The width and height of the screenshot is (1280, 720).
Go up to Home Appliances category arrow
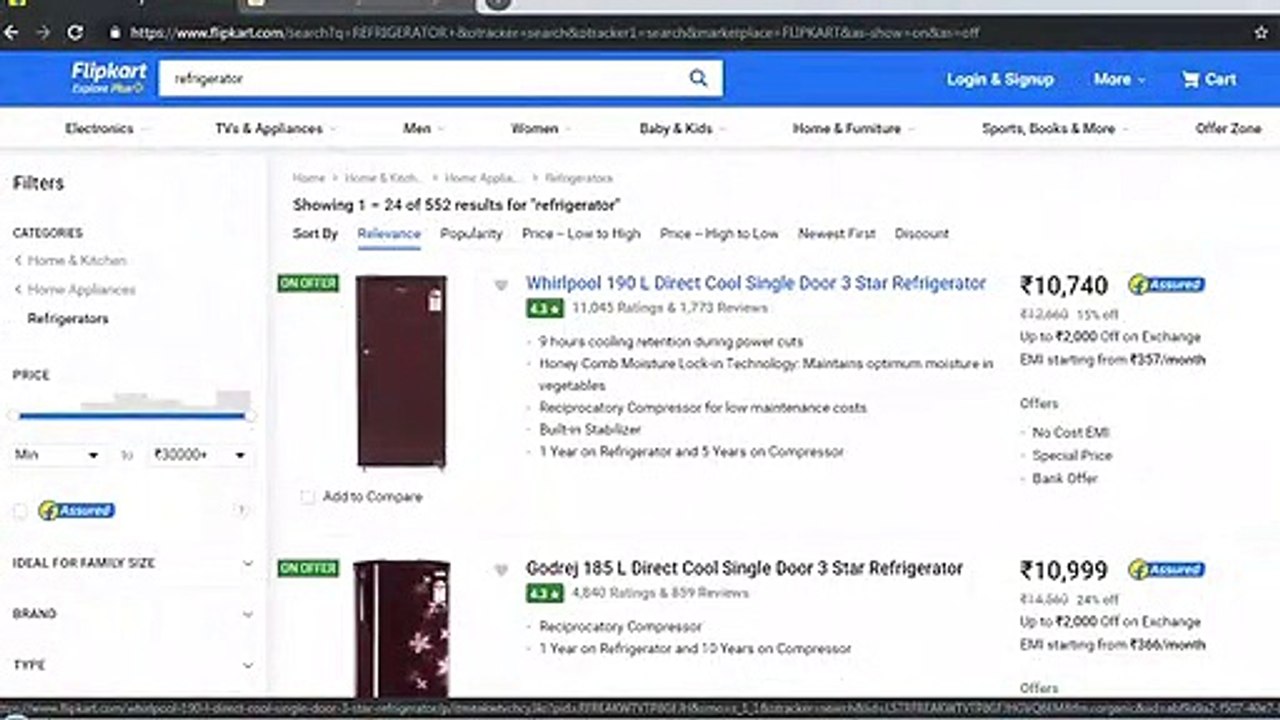click(x=18, y=289)
